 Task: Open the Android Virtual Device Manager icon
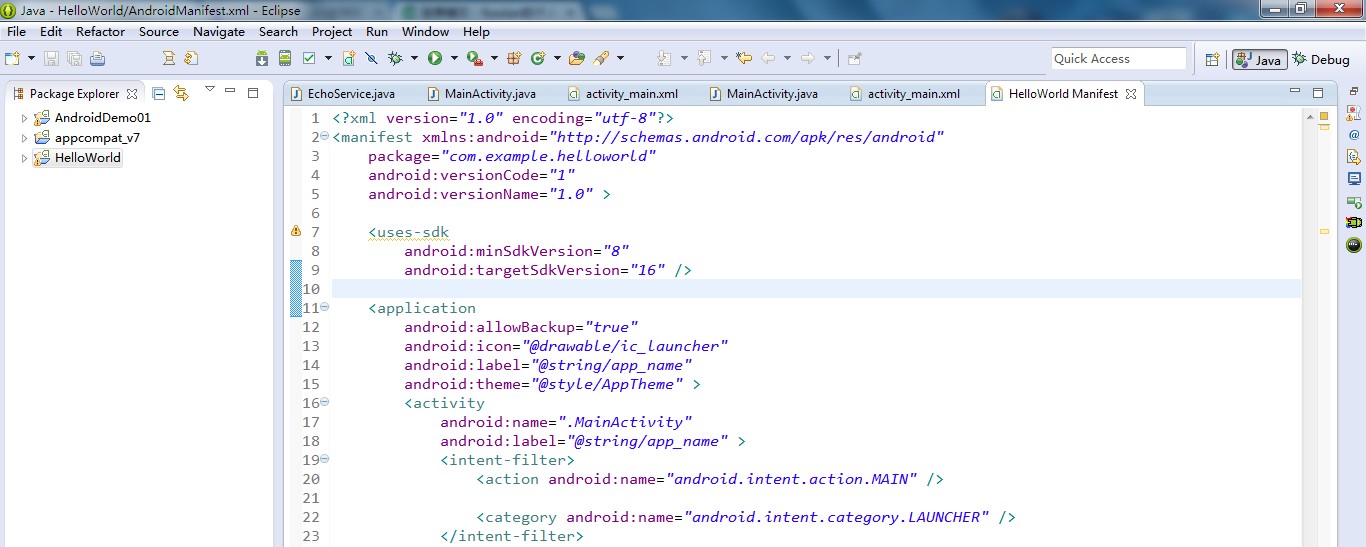285,59
